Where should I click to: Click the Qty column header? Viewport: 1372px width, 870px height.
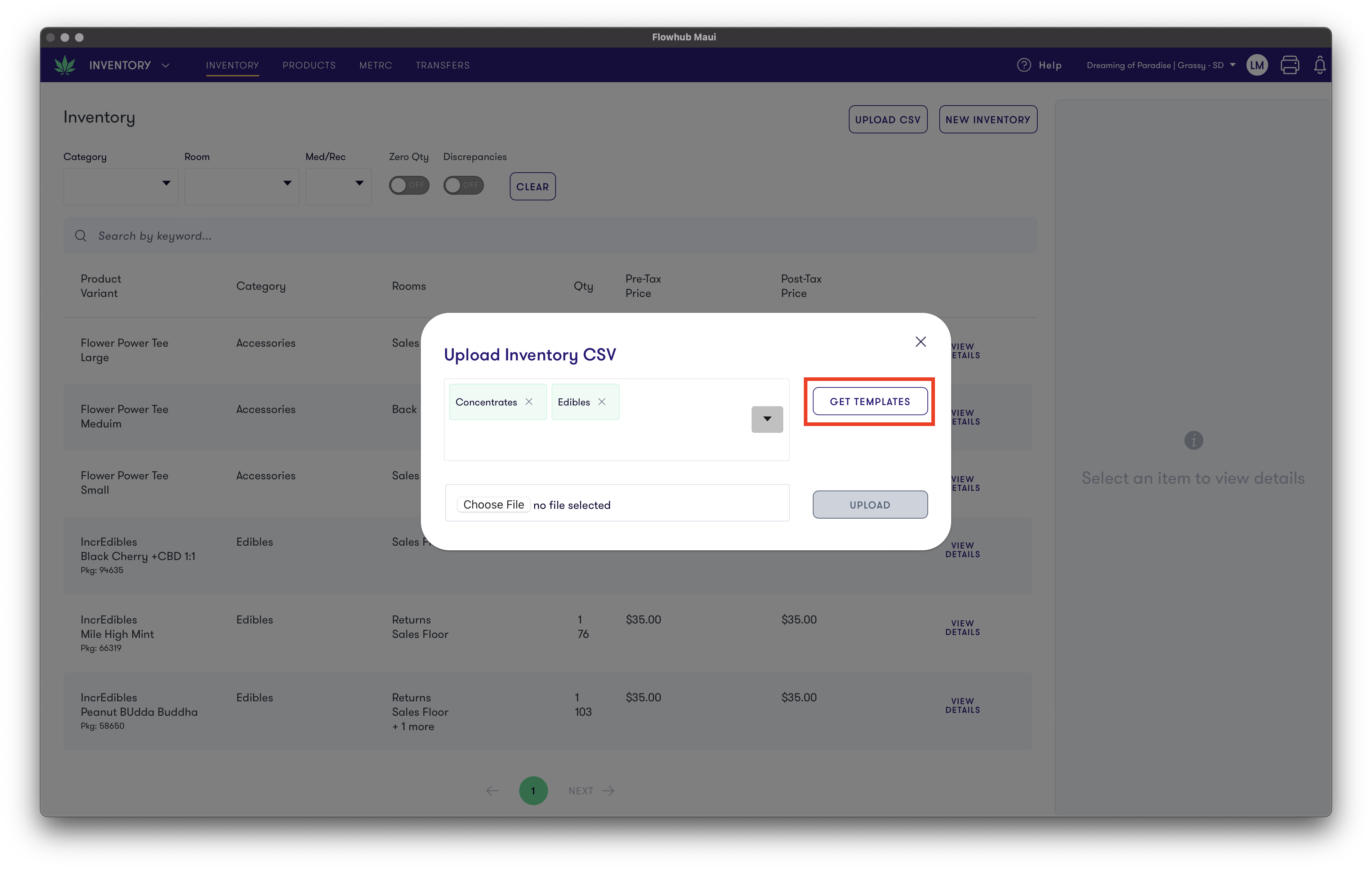point(583,286)
